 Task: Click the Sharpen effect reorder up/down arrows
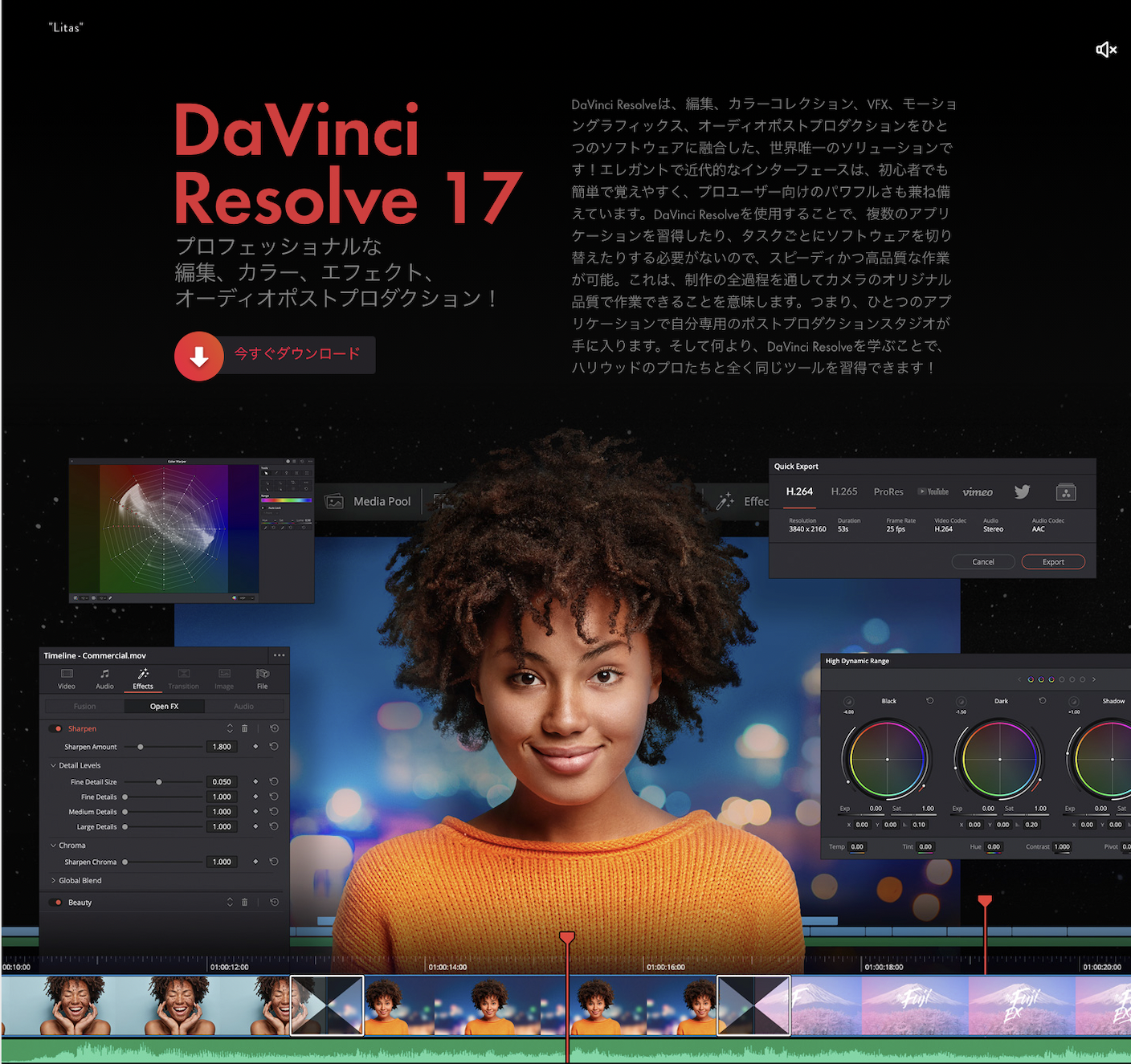pyautogui.click(x=230, y=728)
